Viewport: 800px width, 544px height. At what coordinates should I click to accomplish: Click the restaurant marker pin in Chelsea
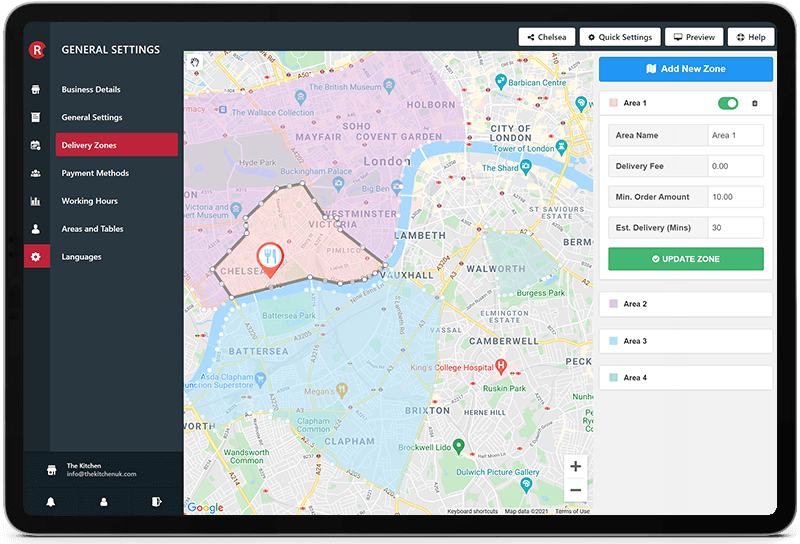270,259
